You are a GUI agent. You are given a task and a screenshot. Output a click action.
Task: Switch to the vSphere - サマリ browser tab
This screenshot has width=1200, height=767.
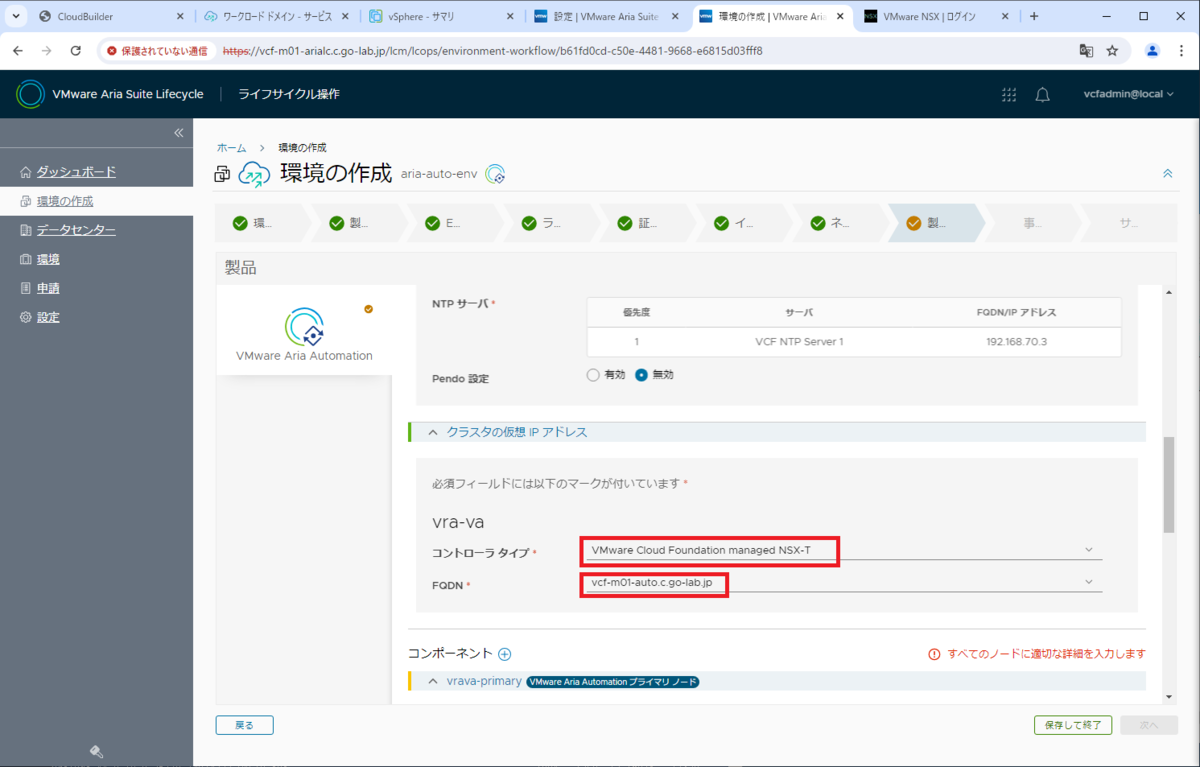tap(440, 16)
